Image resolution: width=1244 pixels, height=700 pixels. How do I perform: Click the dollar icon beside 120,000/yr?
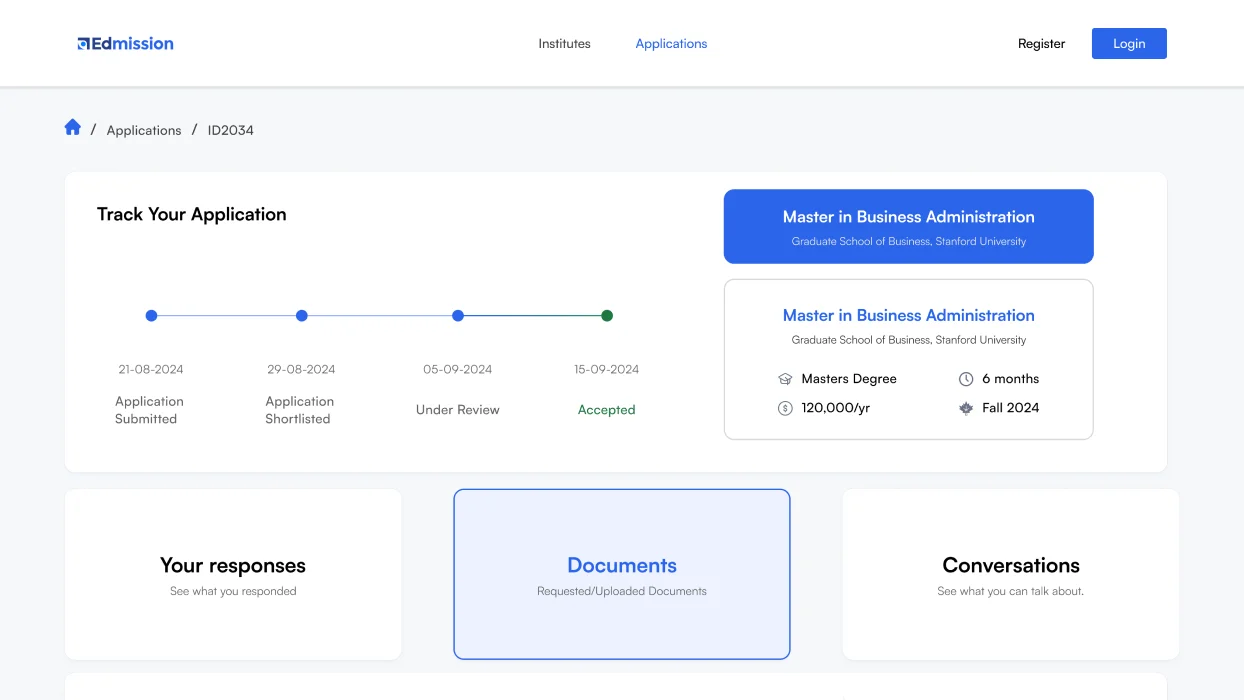(x=785, y=408)
